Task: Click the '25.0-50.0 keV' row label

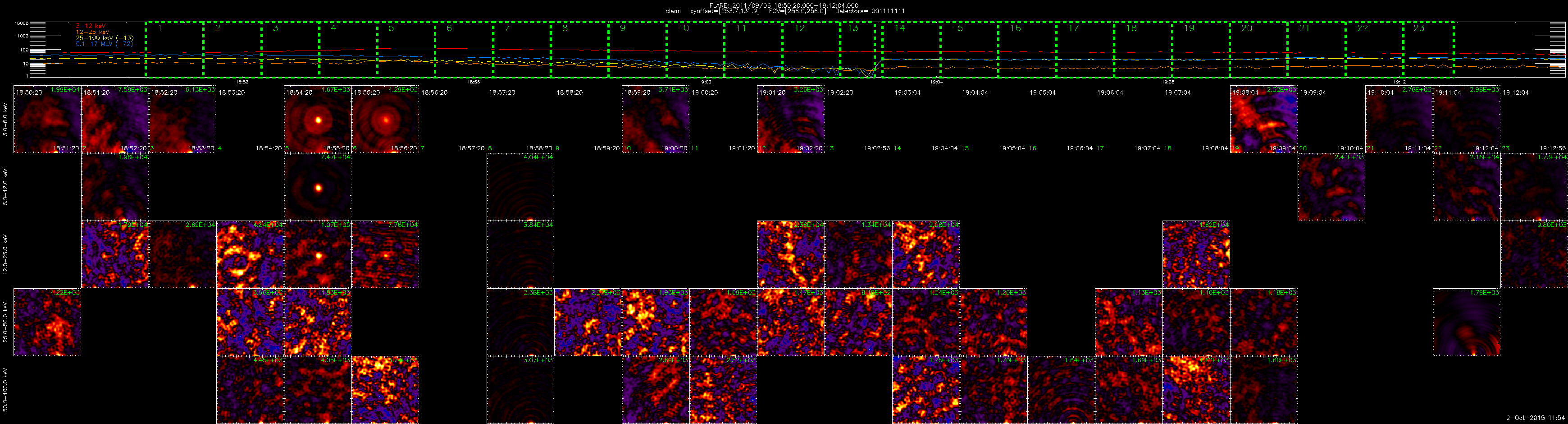Action: tap(6, 322)
